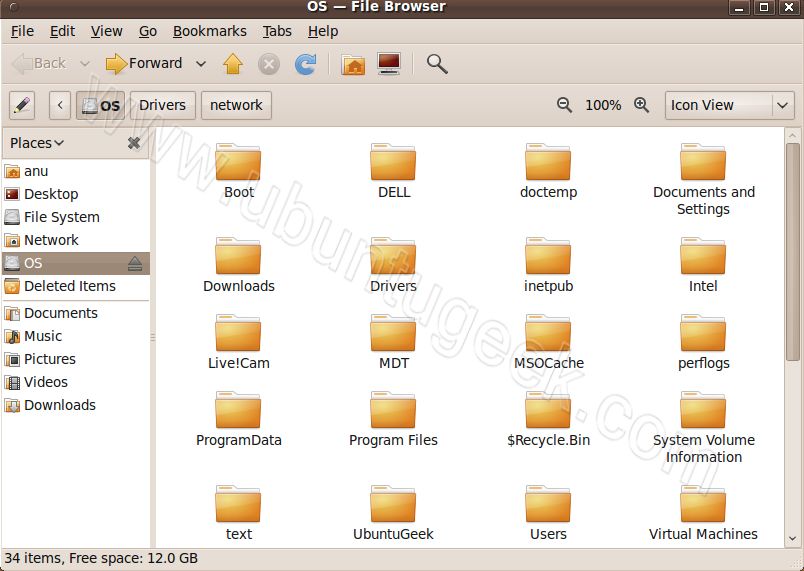
Task: Close the Places sidebar
Action: point(134,143)
